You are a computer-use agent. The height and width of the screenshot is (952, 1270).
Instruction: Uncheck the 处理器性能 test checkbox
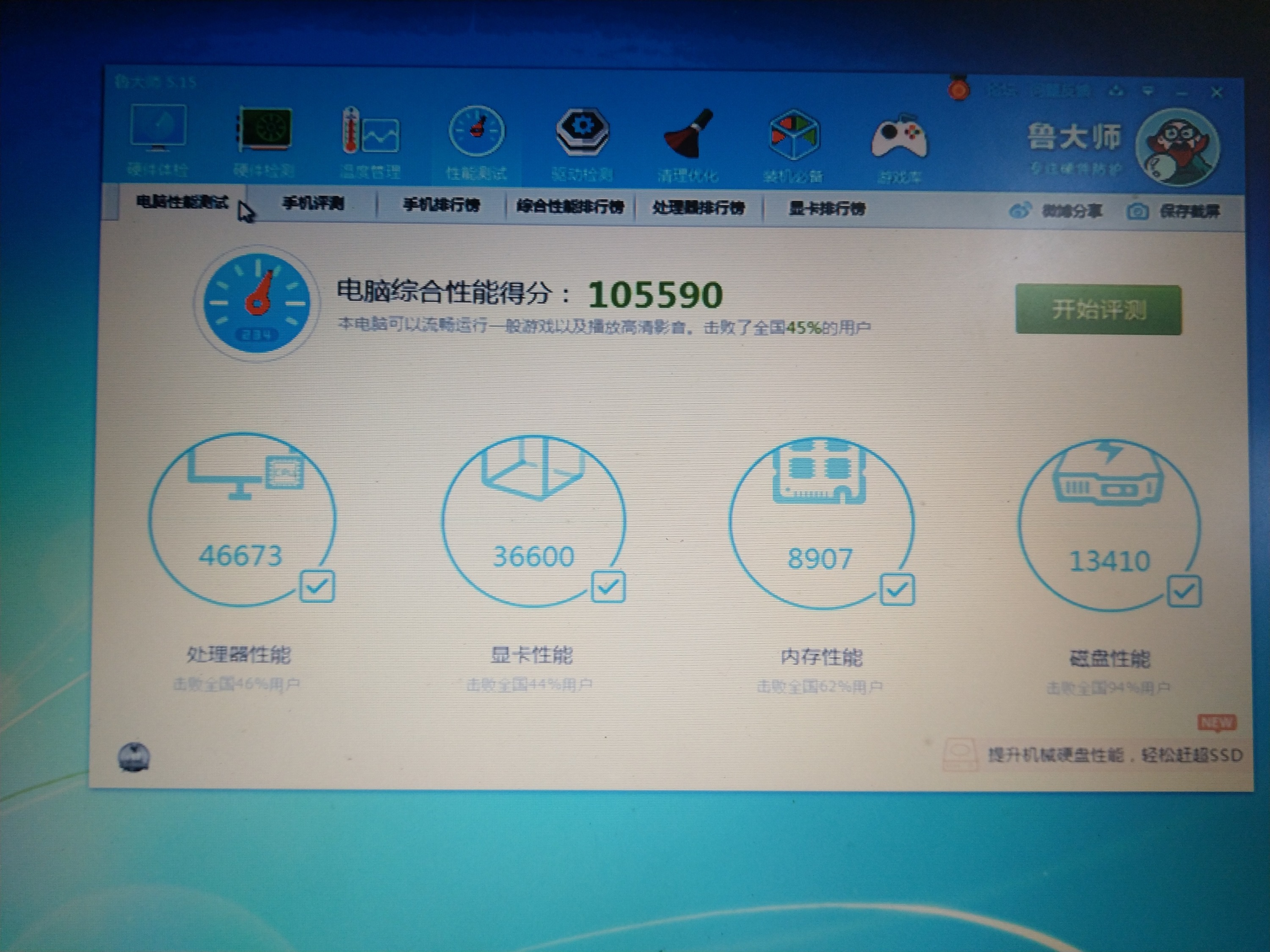tap(317, 586)
